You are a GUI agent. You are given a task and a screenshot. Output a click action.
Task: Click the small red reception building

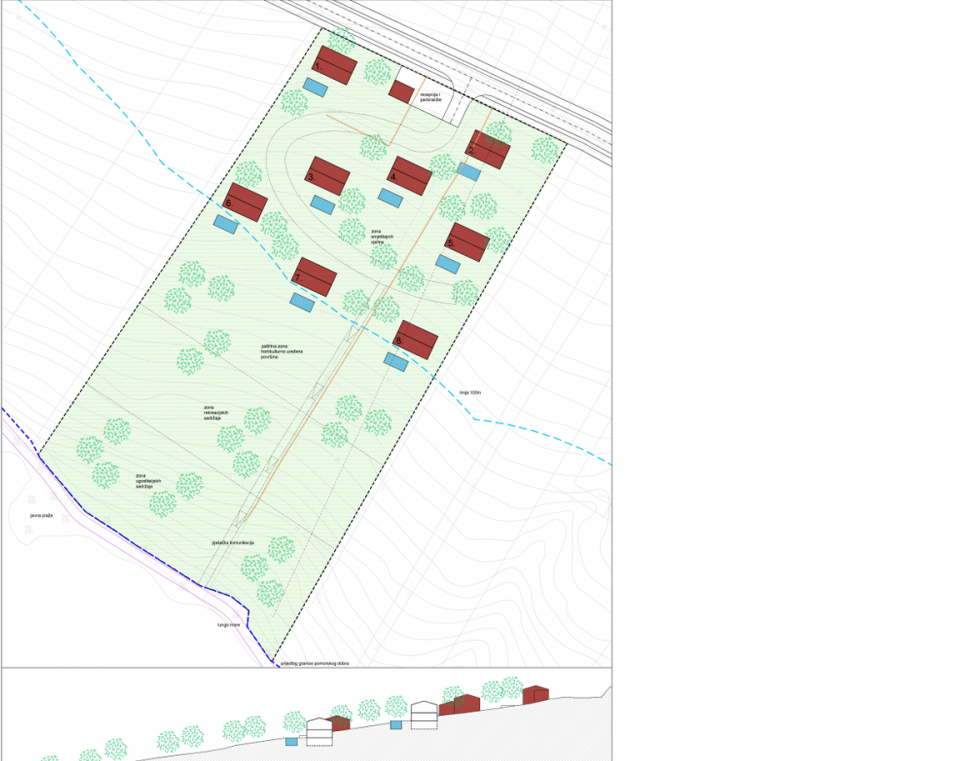(x=402, y=92)
